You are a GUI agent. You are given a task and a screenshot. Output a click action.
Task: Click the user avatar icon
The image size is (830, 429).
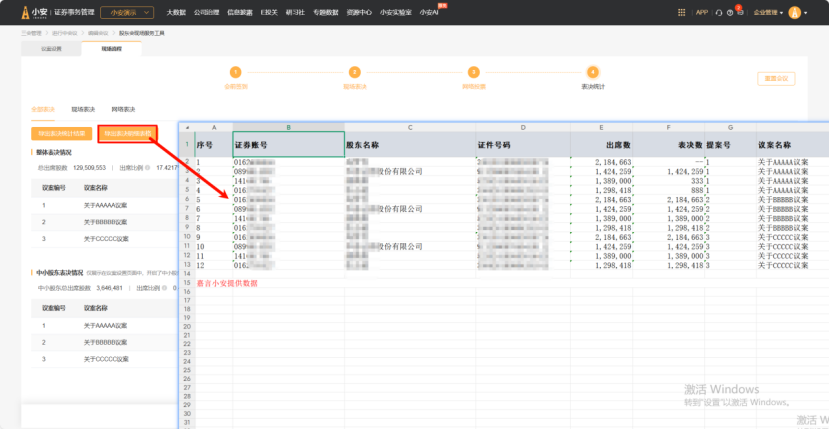(x=793, y=12)
